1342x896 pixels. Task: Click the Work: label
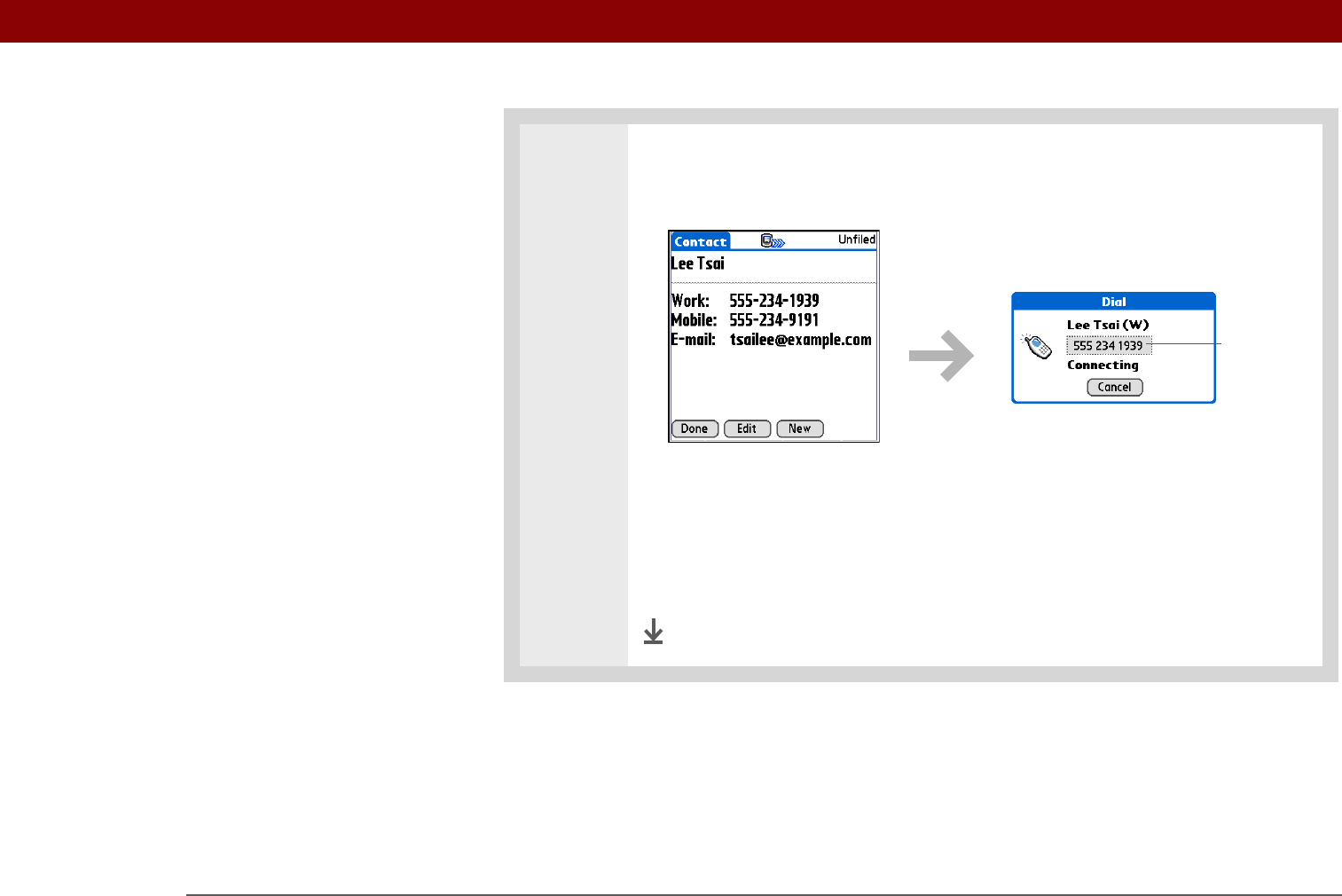pos(690,301)
